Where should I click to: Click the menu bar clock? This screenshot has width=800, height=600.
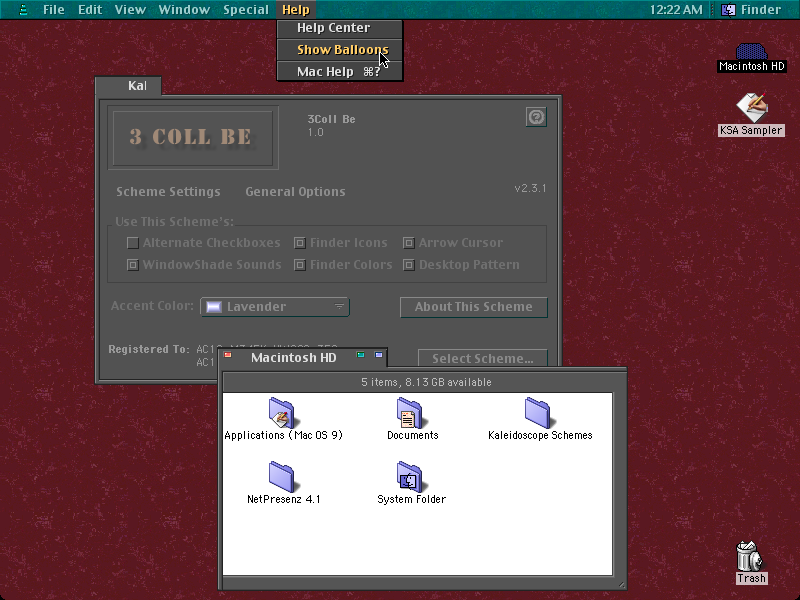676,10
